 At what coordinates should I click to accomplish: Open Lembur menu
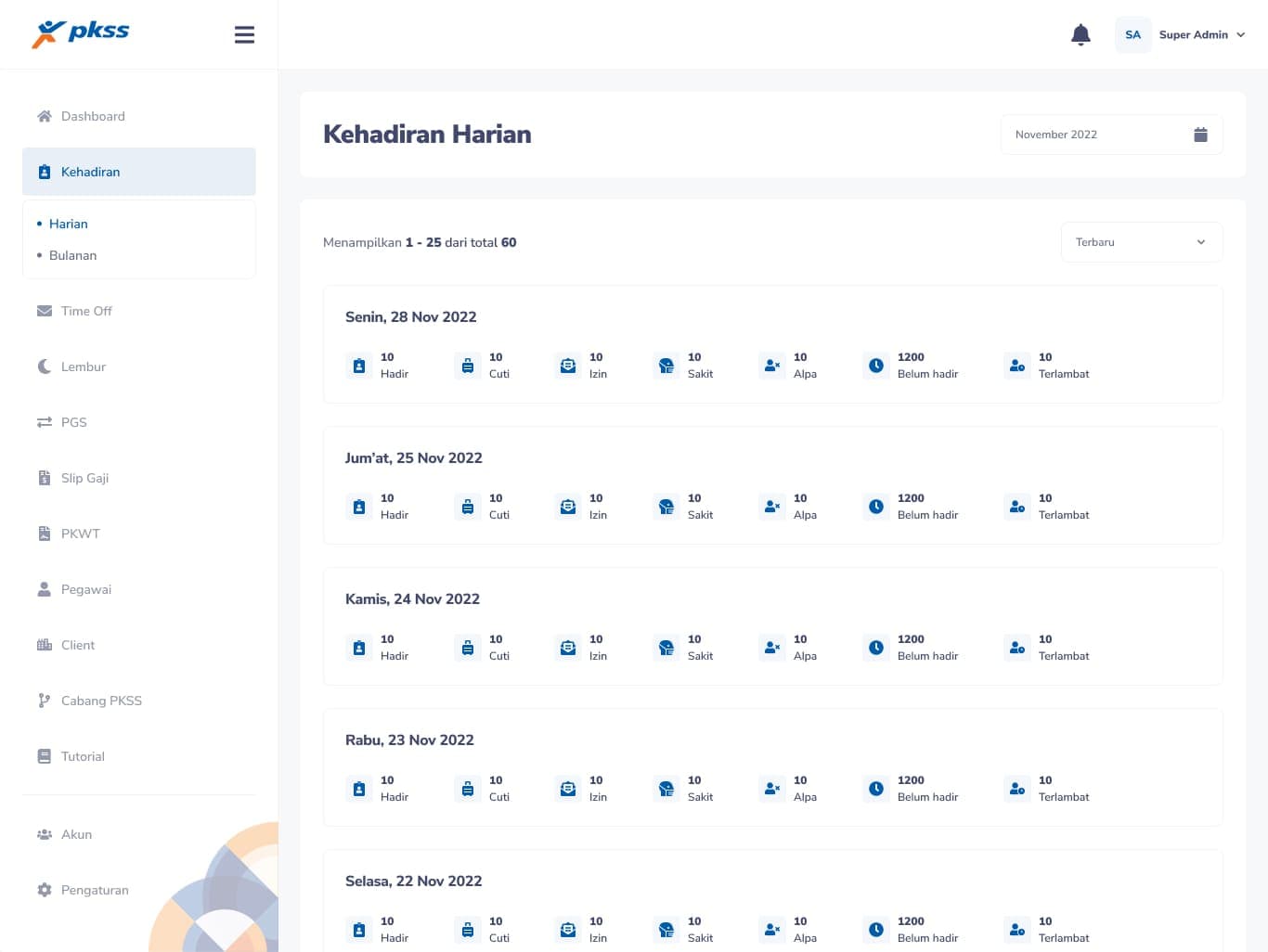[x=139, y=367]
